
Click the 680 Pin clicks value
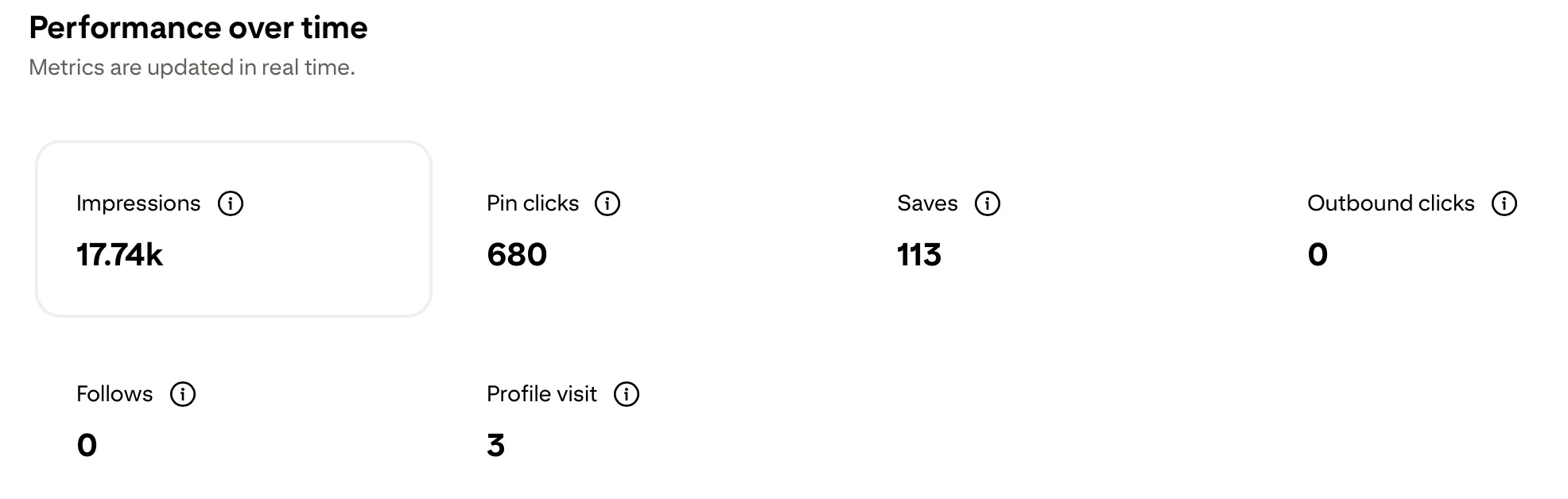(x=517, y=255)
